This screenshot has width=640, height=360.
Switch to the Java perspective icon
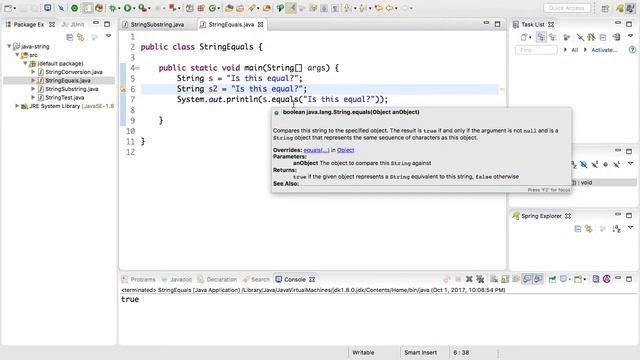point(631,8)
